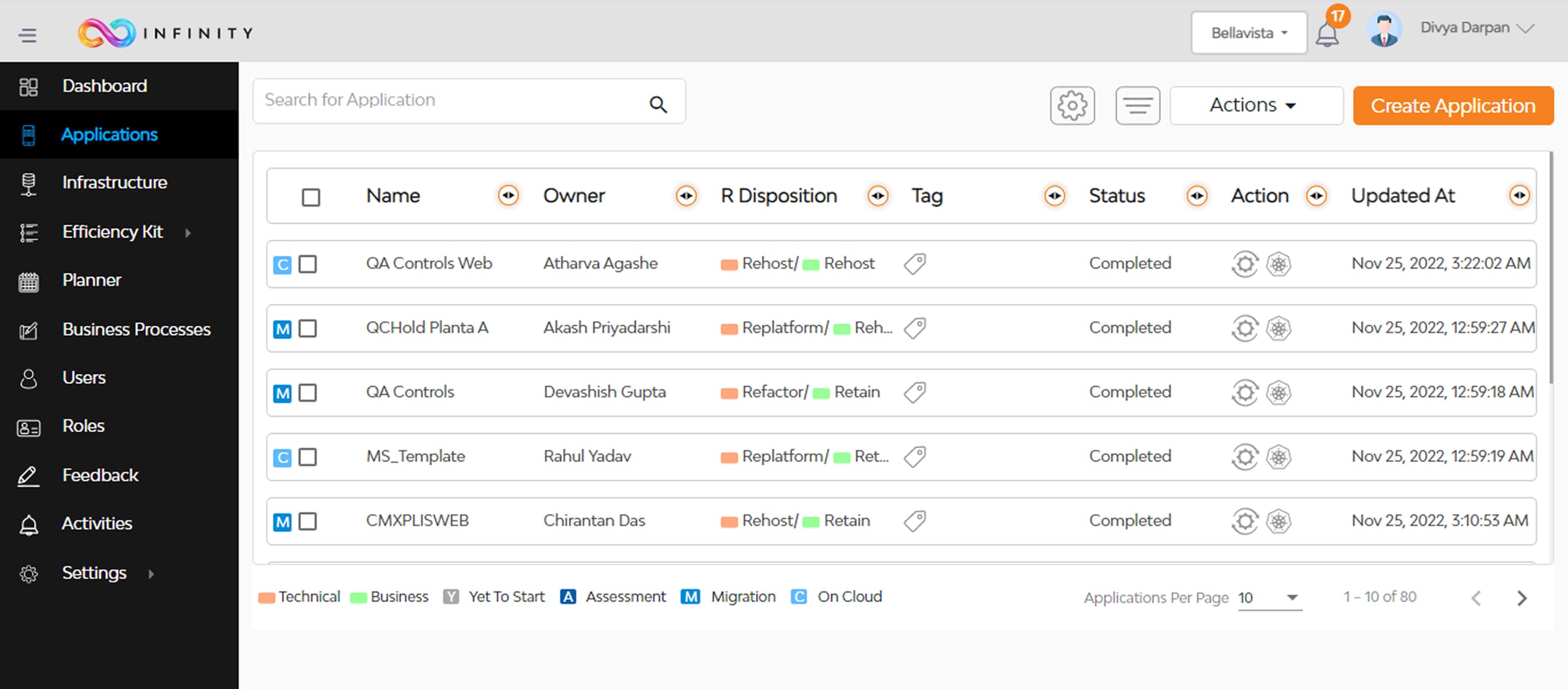Go to next page arrow
Image resolution: width=1568 pixels, height=689 pixels.
(x=1522, y=598)
